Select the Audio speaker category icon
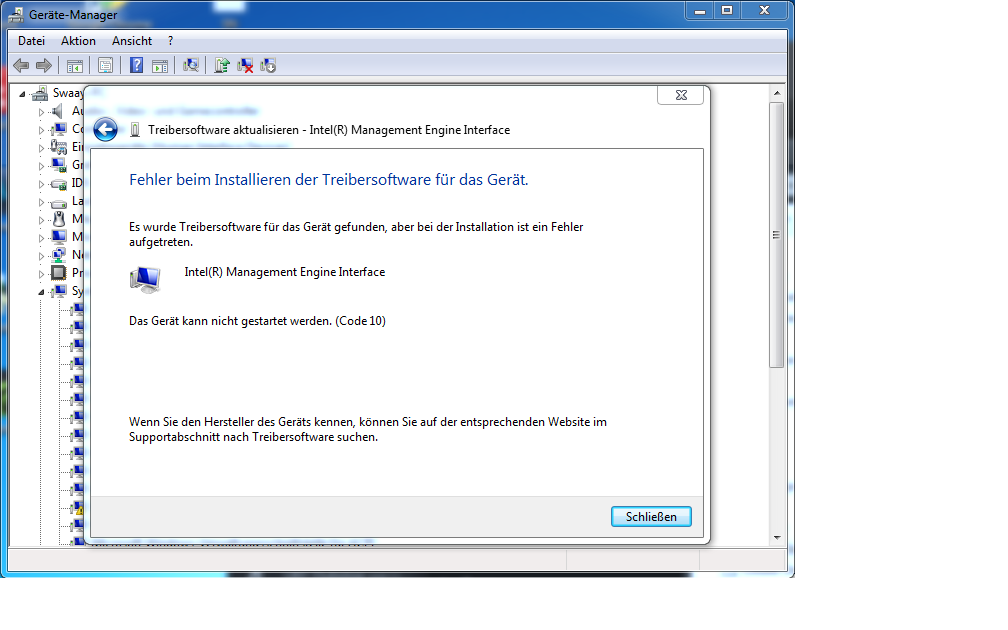 click(58, 112)
